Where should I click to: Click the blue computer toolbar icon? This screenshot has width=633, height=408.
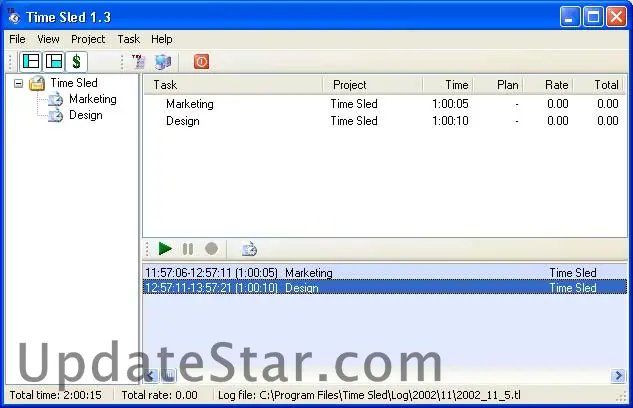163,62
